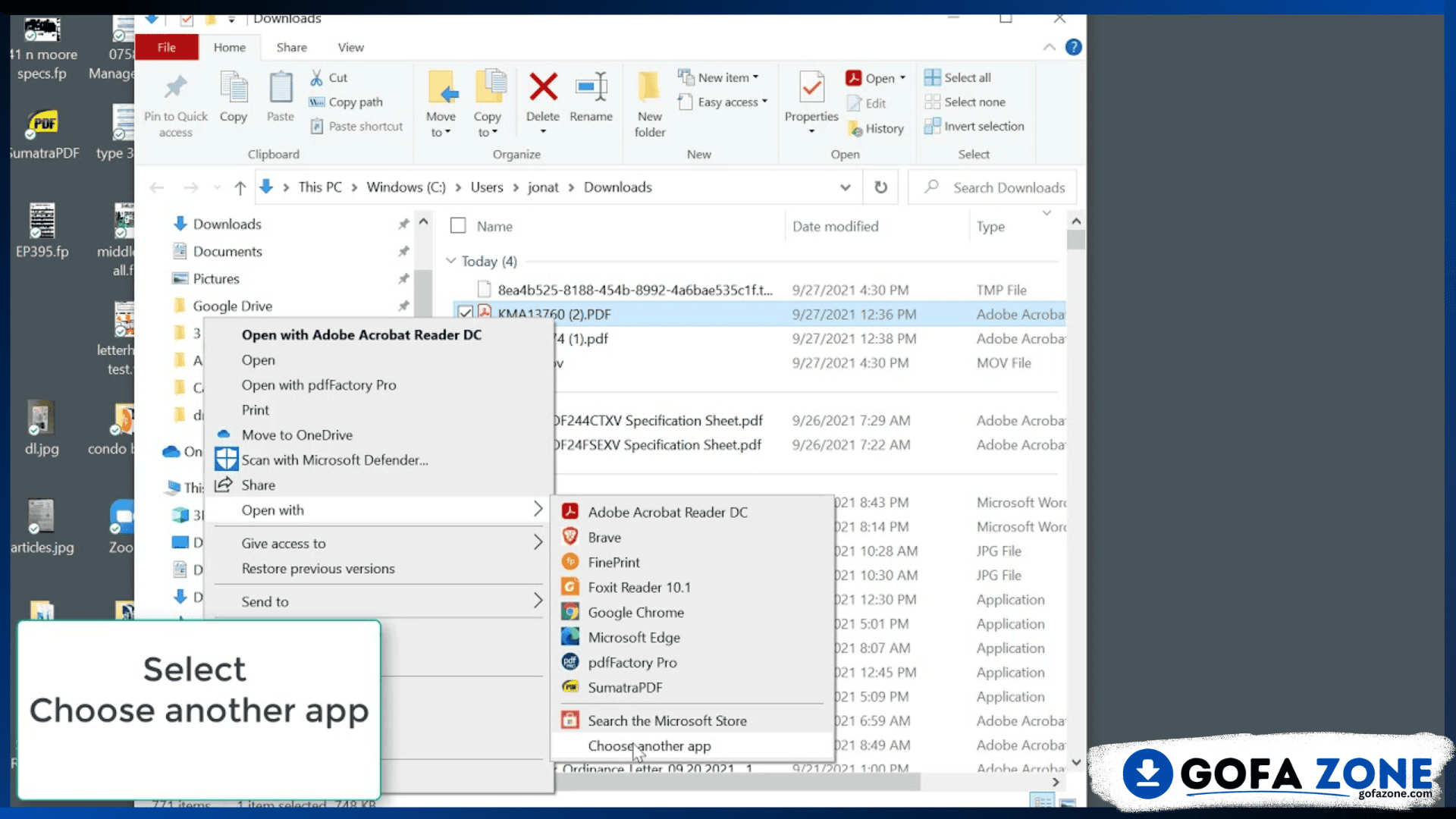Open EP395.fp icon on the desktop
Image resolution: width=1456 pixels, height=819 pixels.
coord(42,231)
